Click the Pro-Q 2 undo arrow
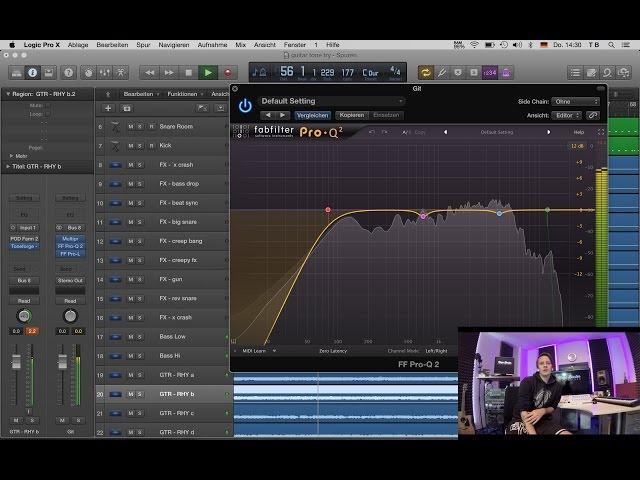Image resolution: width=640 pixels, height=480 pixels. pos(371,132)
